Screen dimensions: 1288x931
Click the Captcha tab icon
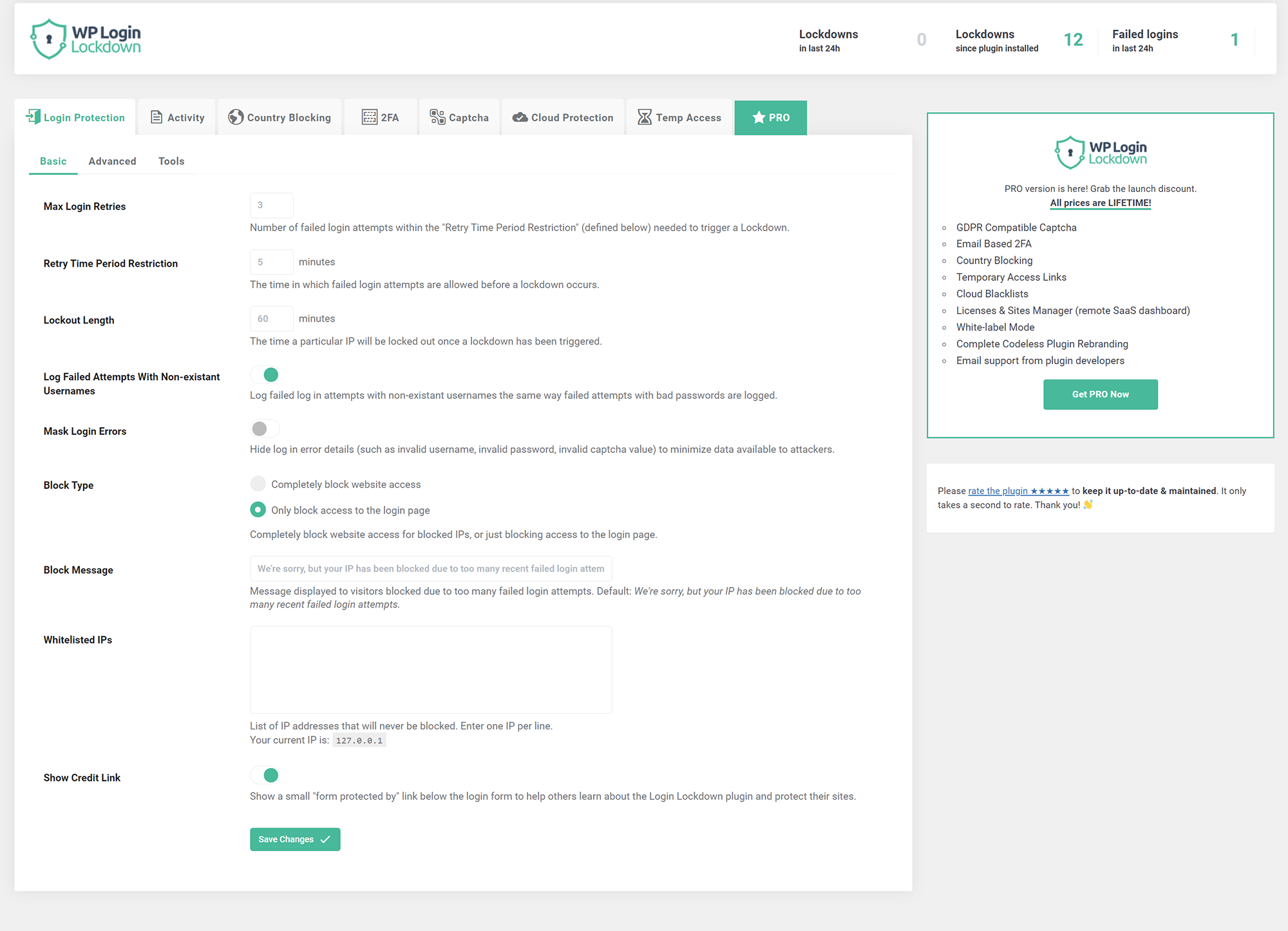coord(436,117)
